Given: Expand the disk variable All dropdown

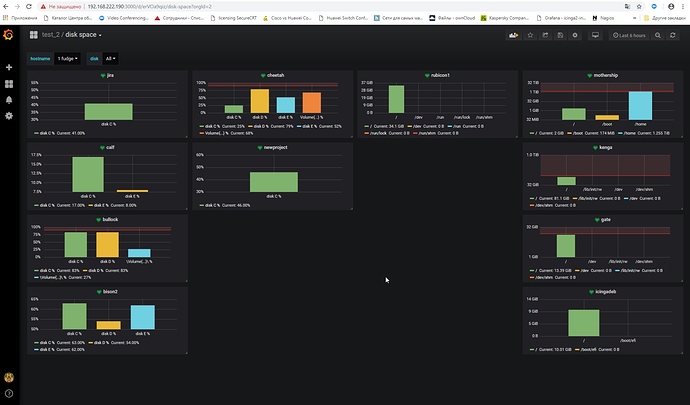Looking at the screenshot, I should tap(110, 59).
